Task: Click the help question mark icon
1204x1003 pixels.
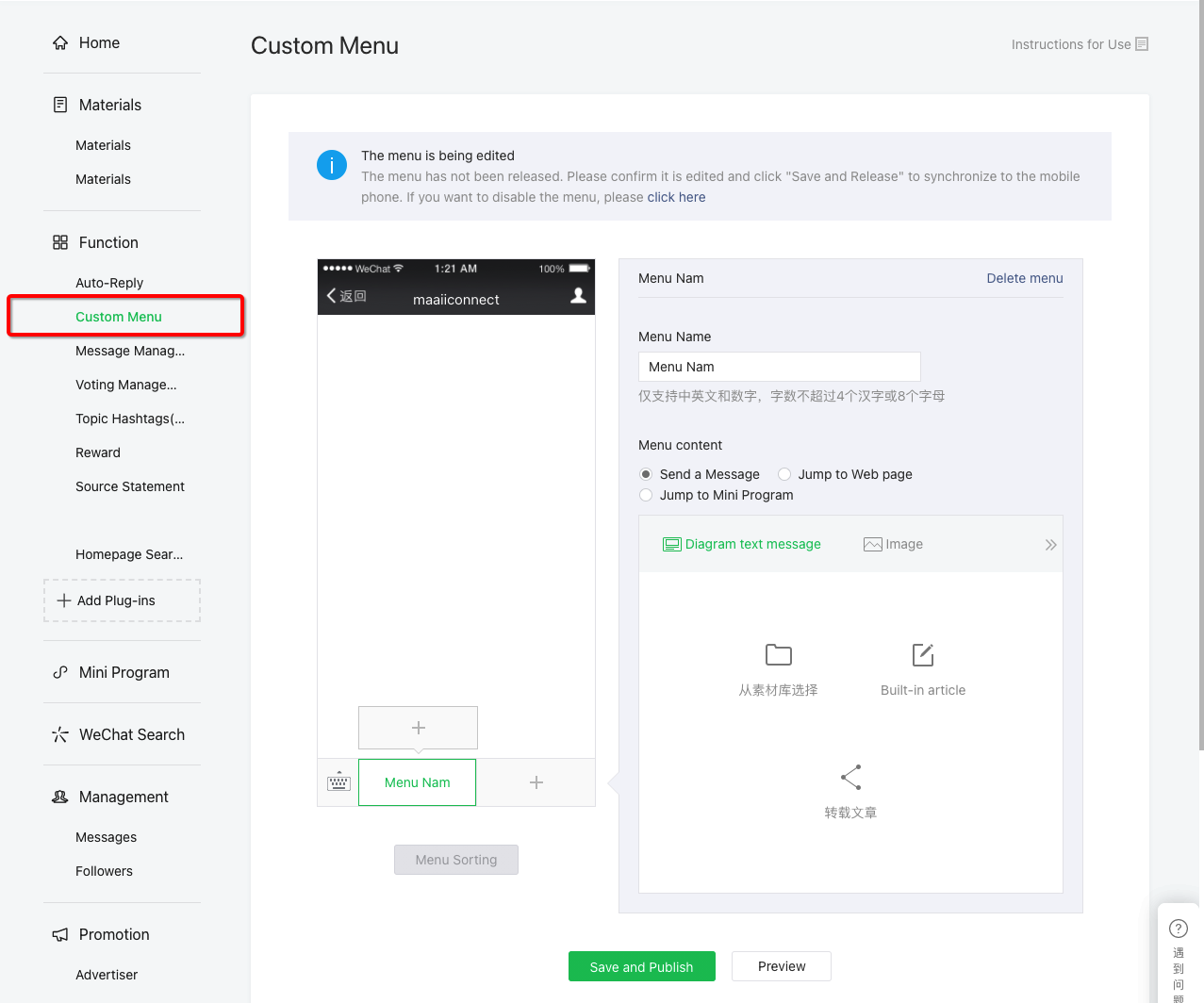Action: click(x=1179, y=929)
